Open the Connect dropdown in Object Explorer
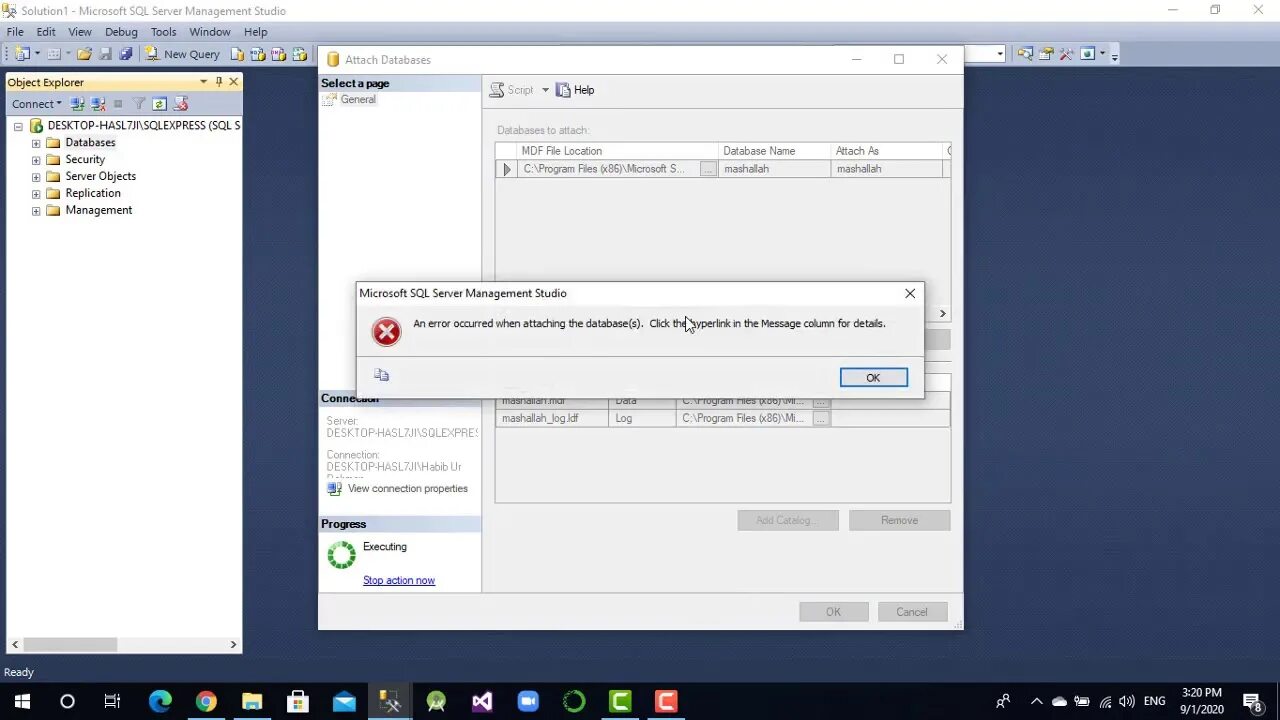The width and height of the screenshot is (1280, 720). coord(36,104)
